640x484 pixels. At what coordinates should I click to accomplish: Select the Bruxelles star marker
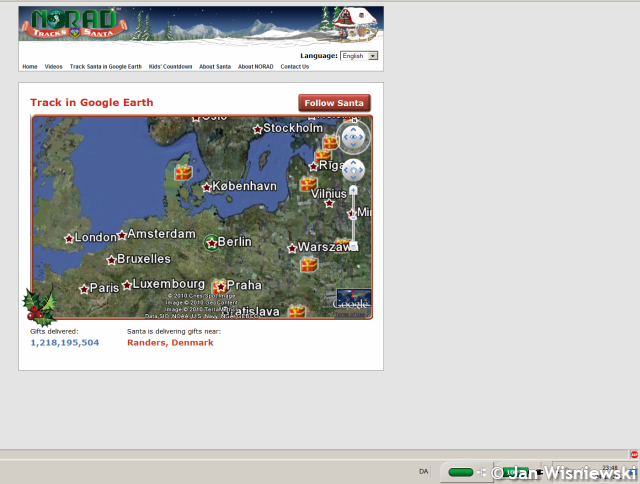(x=111, y=260)
